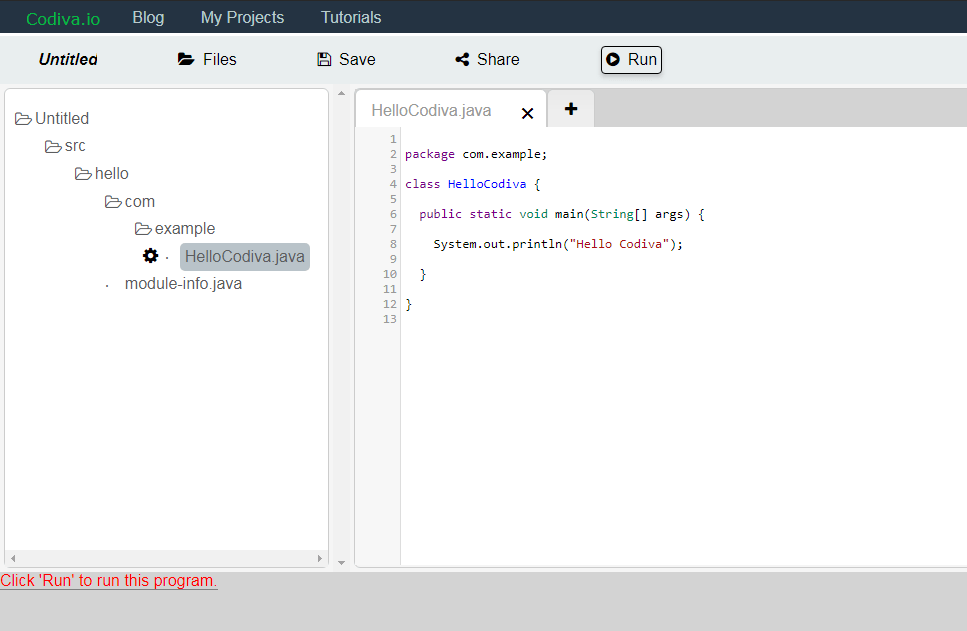
Task: Click the vertical scrollbar up arrow
Action: (342, 94)
